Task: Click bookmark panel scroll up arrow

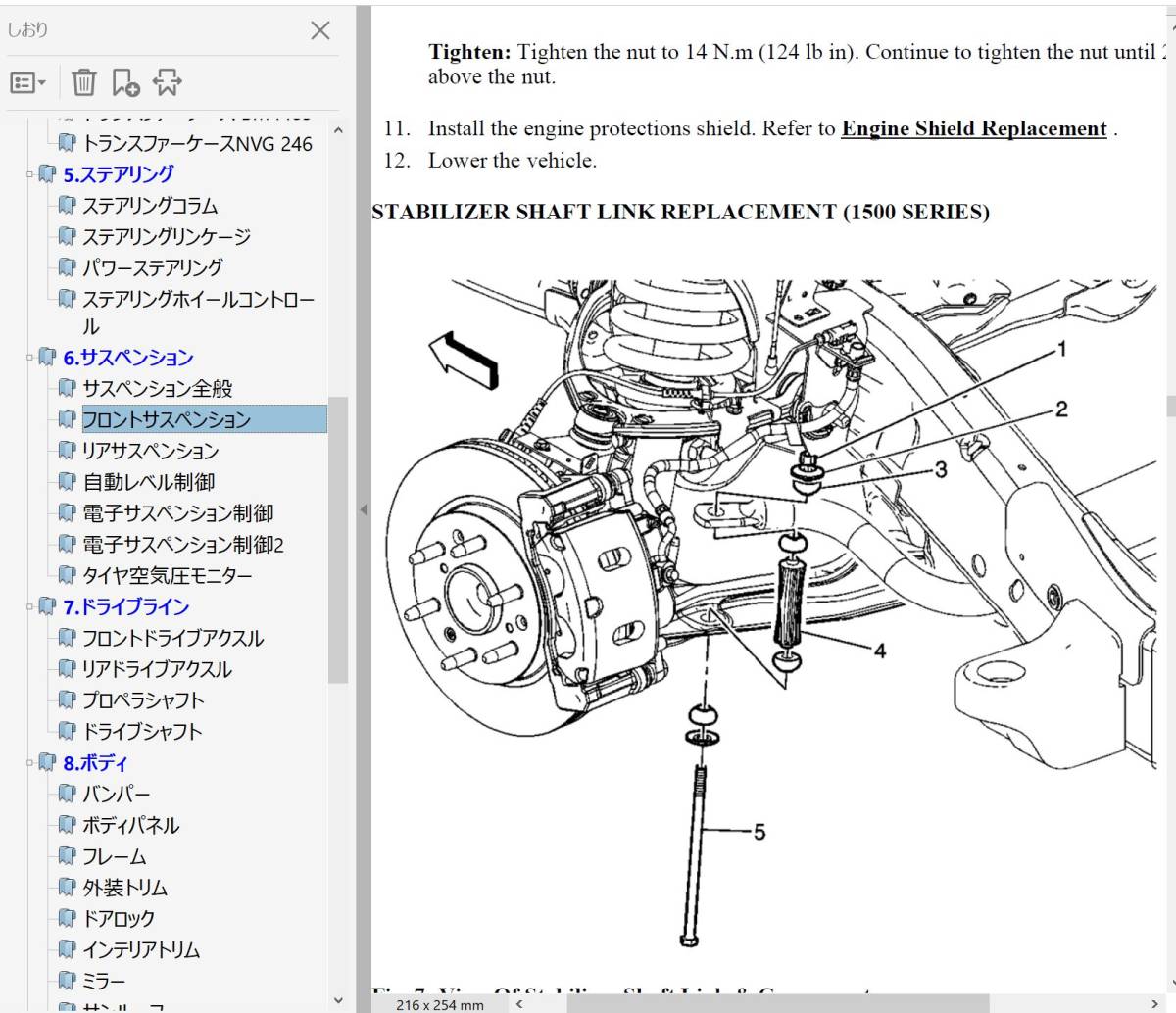Action: [338, 130]
